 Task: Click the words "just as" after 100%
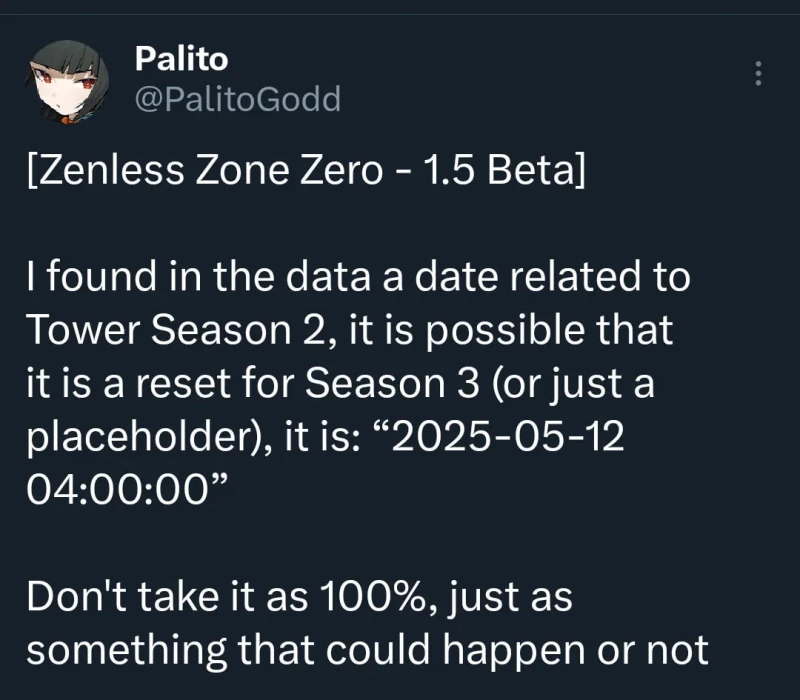click(x=506, y=599)
